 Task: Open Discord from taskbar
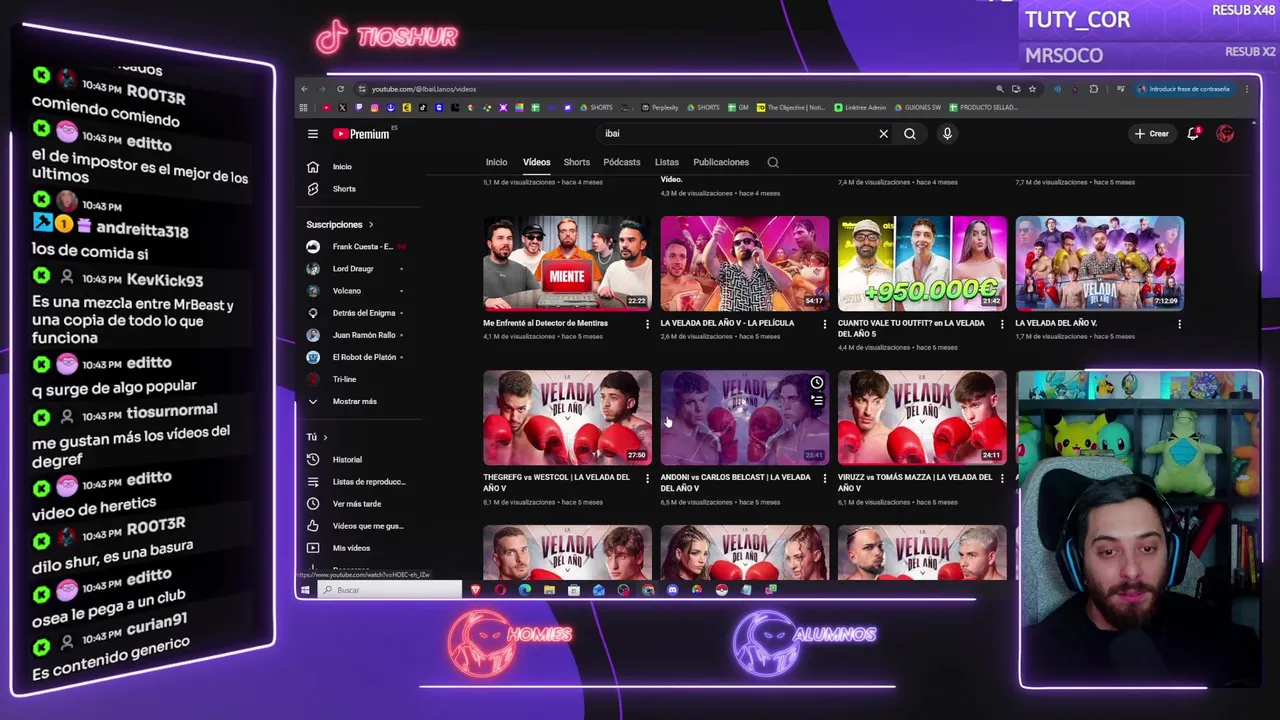click(x=672, y=590)
